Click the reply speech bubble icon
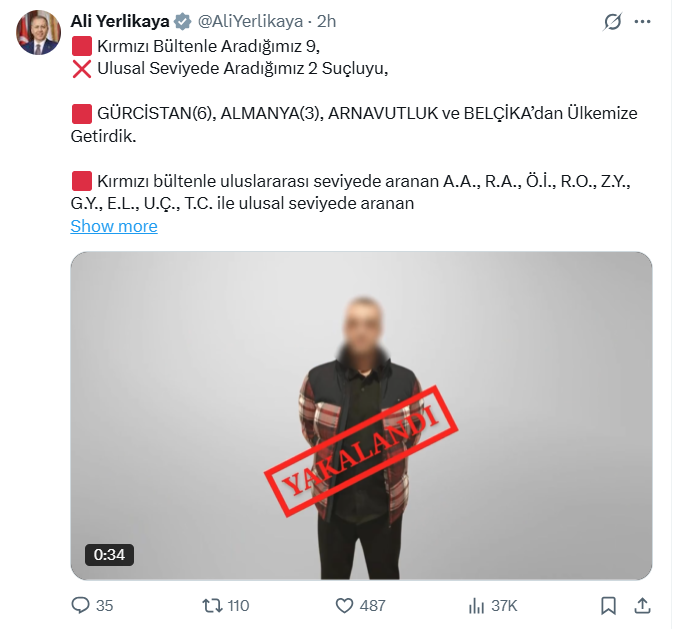The image size is (686, 629). (x=80, y=605)
